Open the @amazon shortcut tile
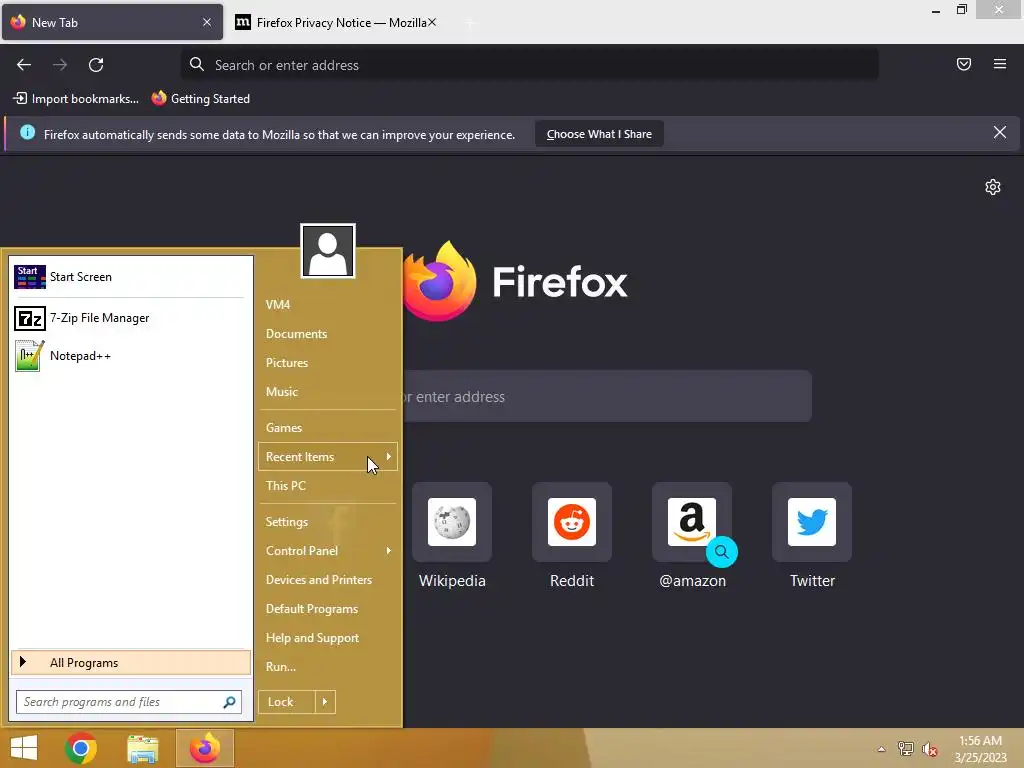This screenshot has width=1024, height=768. pos(692,536)
